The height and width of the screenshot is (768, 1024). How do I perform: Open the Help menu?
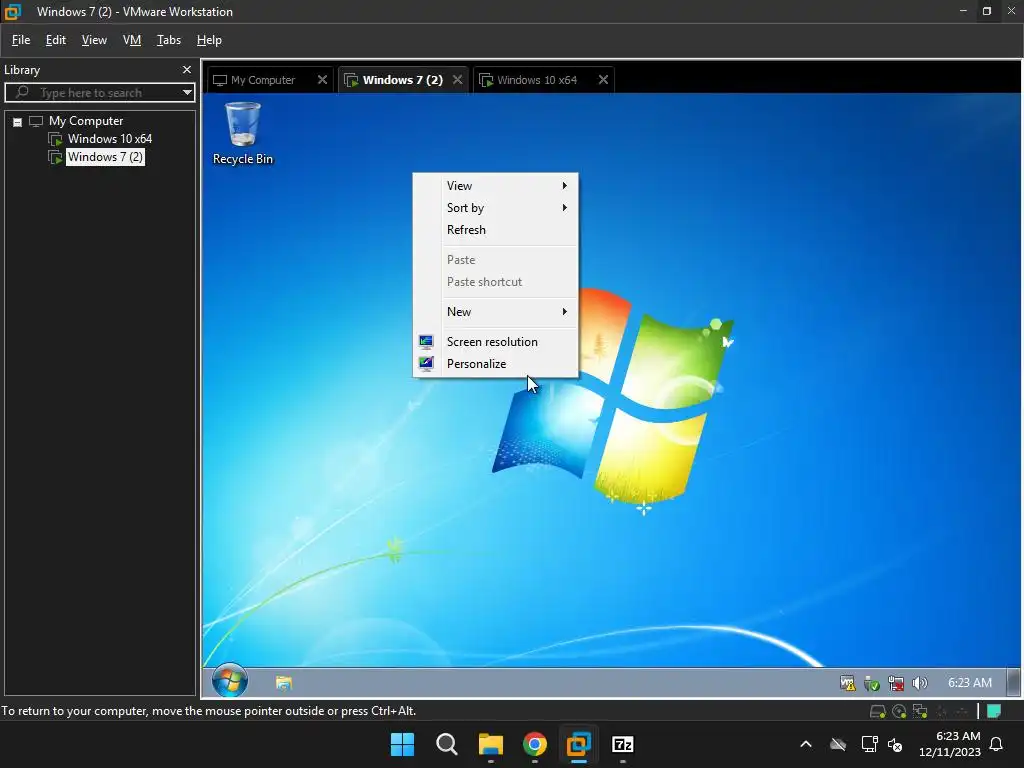pyautogui.click(x=209, y=40)
